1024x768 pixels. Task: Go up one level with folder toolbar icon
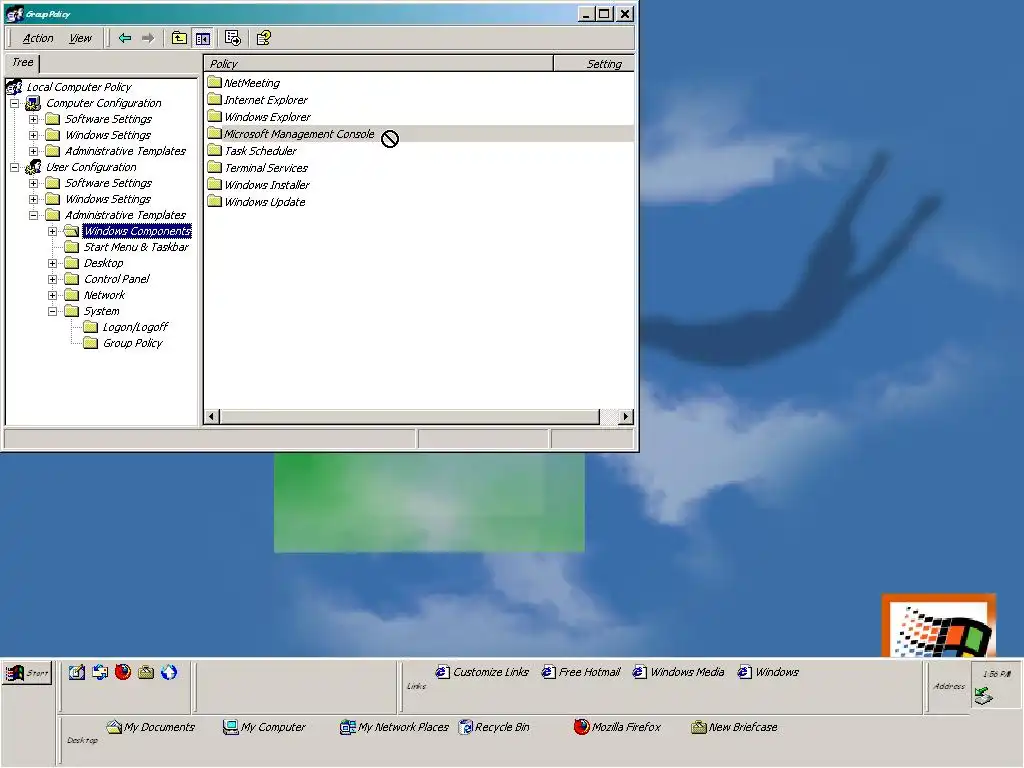(179, 39)
